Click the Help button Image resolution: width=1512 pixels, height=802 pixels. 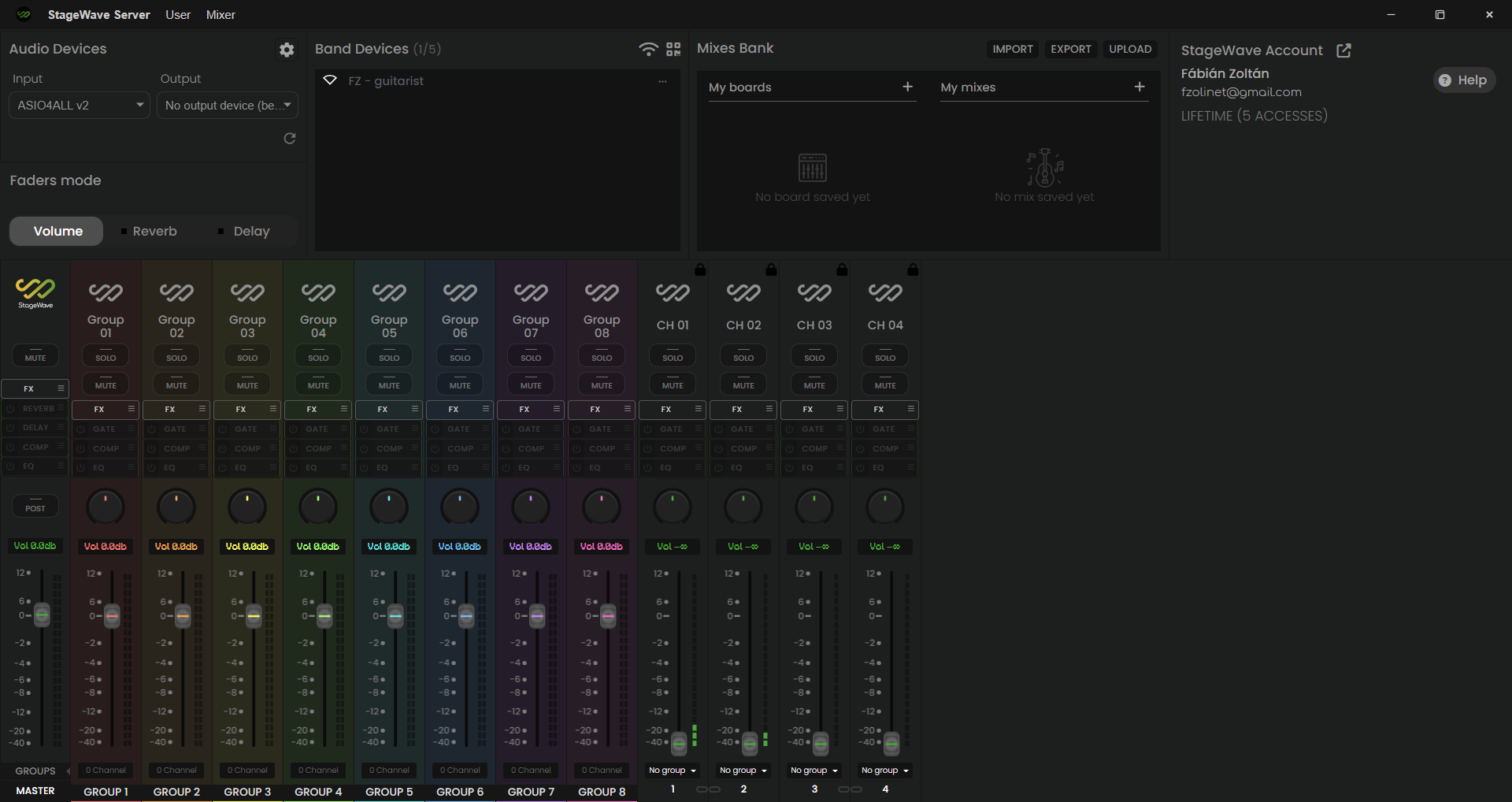tap(1463, 80)
